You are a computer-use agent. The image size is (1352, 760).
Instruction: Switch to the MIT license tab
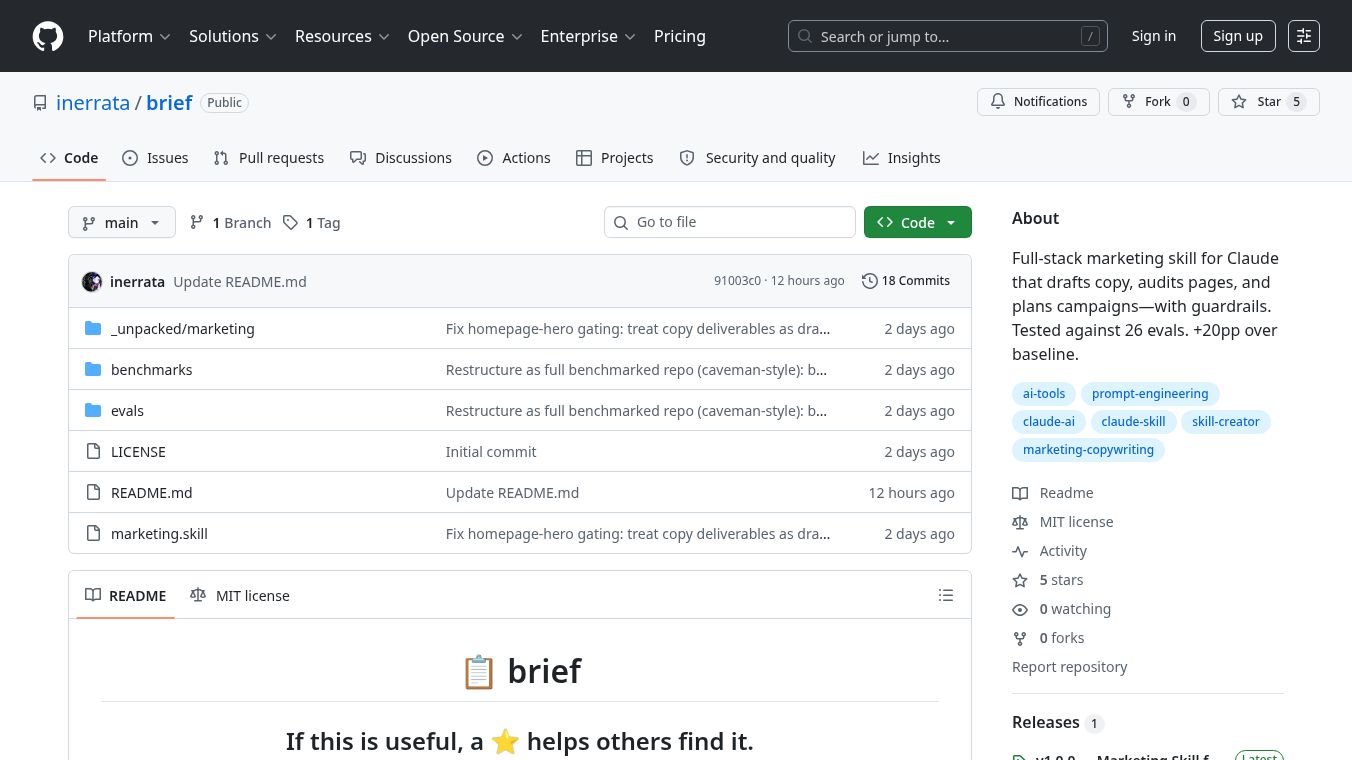[240, 596]
